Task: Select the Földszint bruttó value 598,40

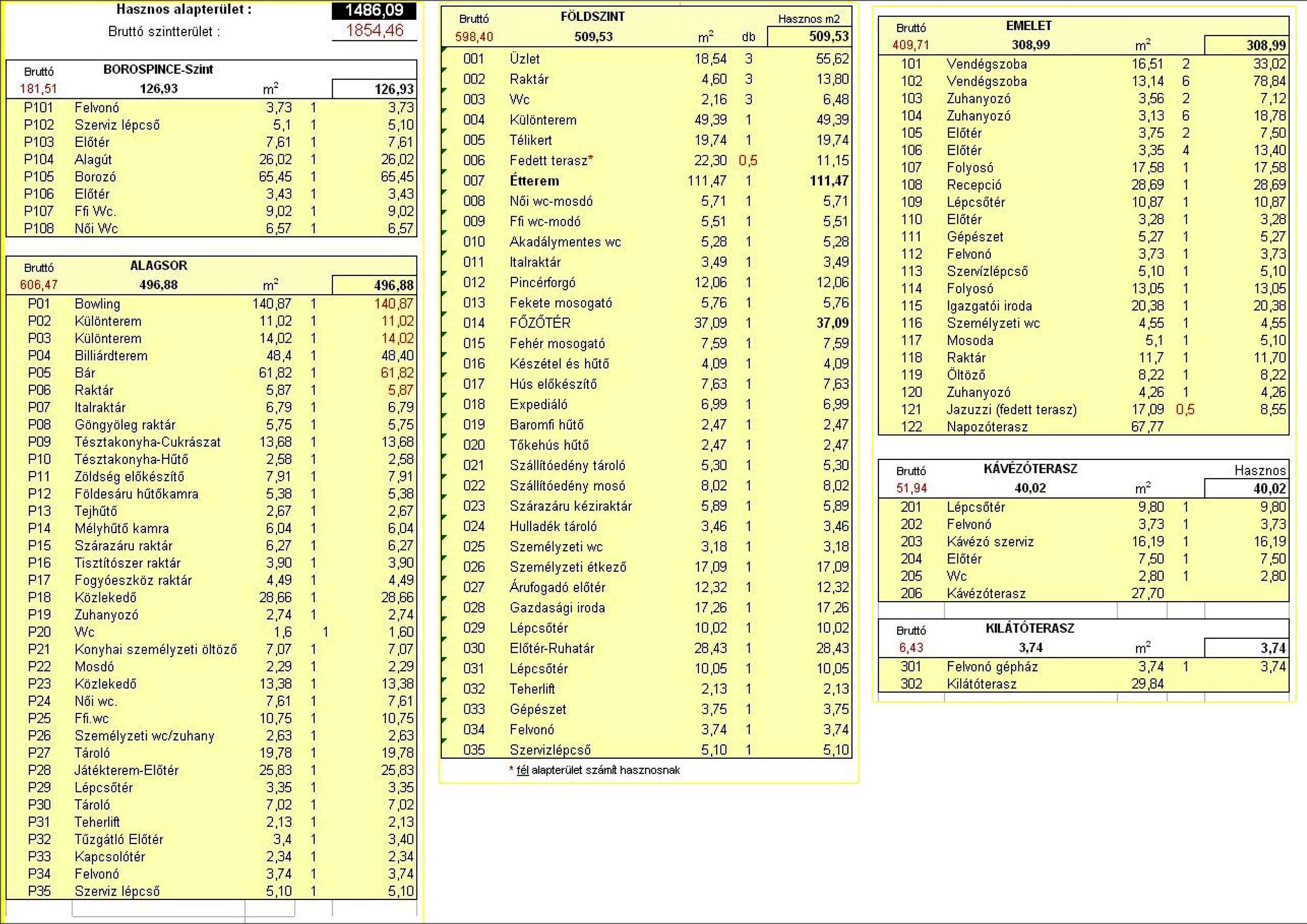Action: tap(474, 37)
